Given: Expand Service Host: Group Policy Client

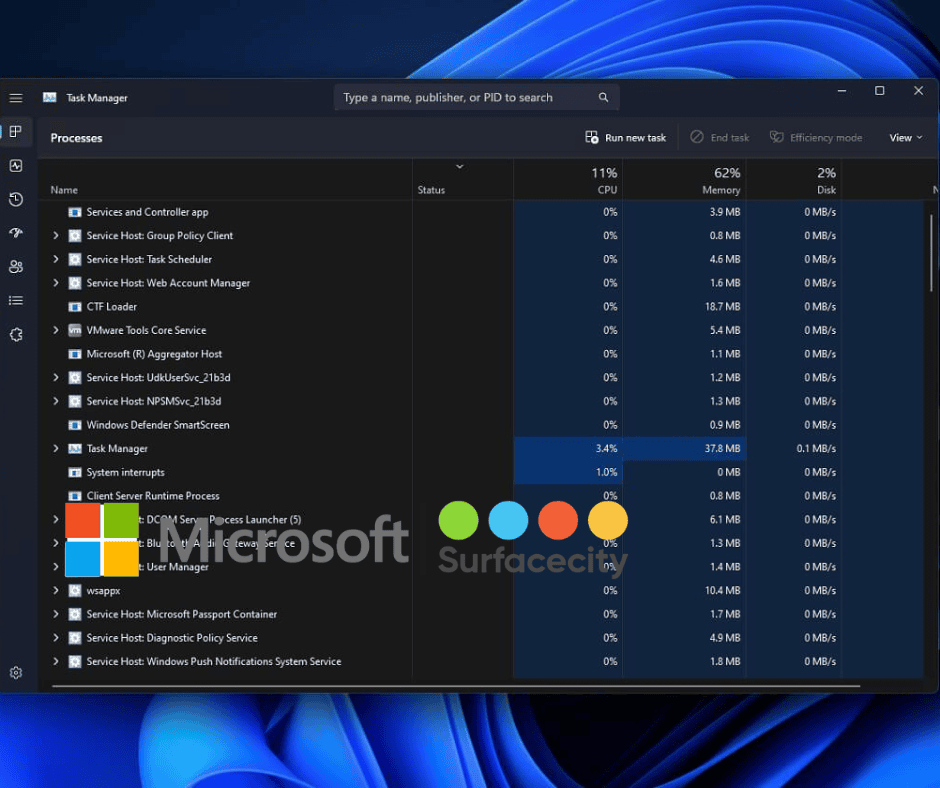Looking at the screenshot, I should coord(56,236).
